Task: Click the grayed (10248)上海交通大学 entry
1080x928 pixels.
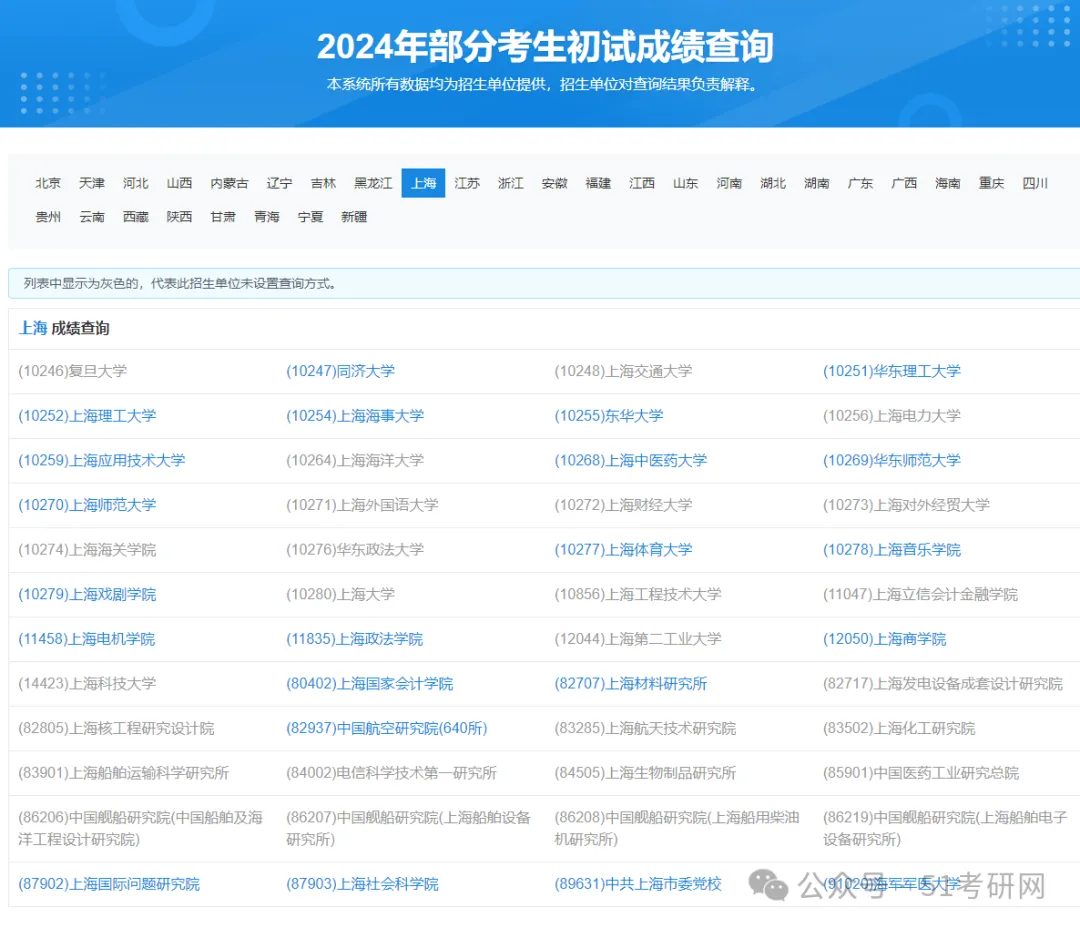Action: point(623,371)
